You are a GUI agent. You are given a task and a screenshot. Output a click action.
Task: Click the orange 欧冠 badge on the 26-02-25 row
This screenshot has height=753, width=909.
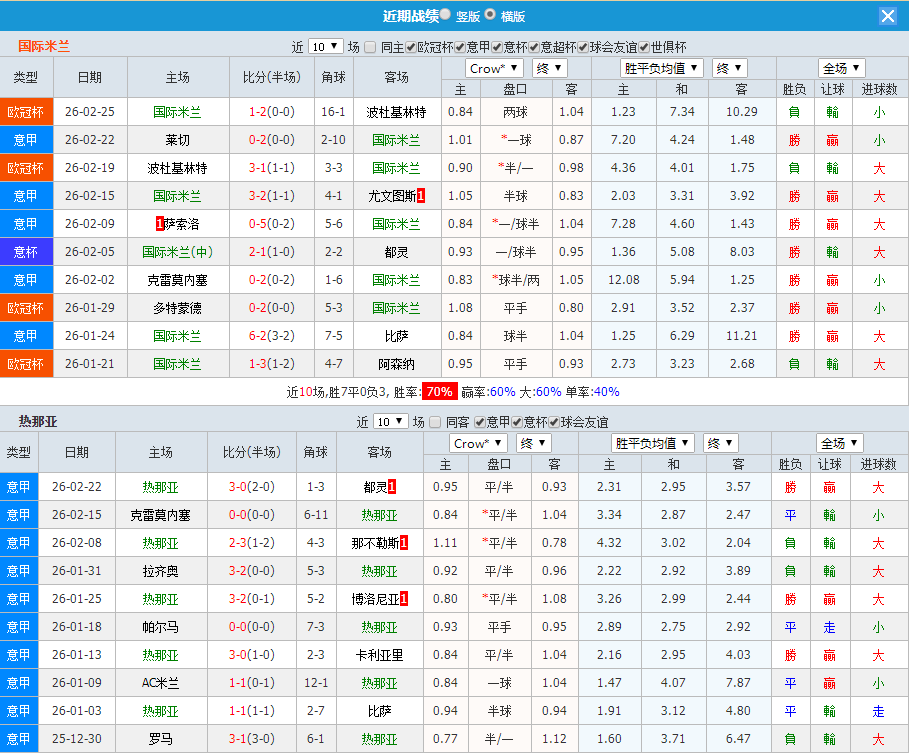click(x=27, y=112)
